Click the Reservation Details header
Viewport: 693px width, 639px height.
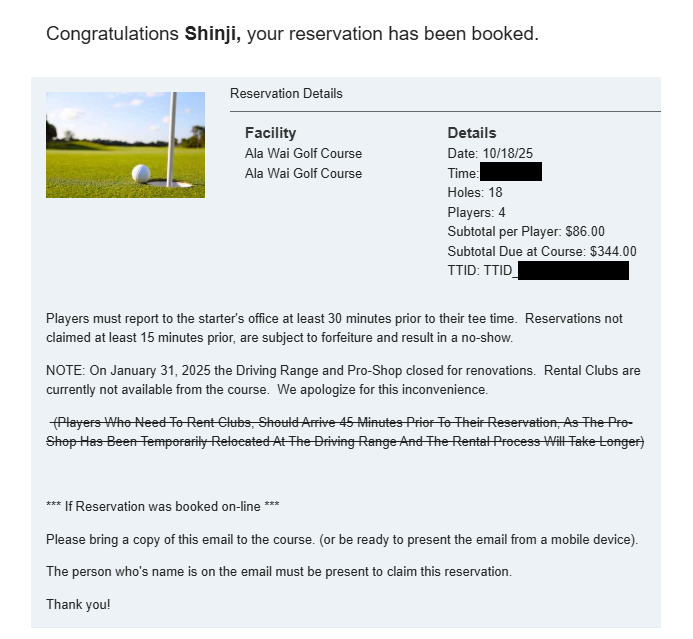coord(286,94)
